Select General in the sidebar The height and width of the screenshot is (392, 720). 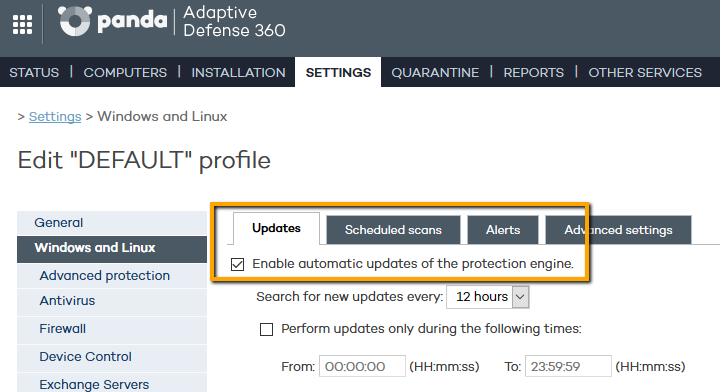[x=112, y=223]
